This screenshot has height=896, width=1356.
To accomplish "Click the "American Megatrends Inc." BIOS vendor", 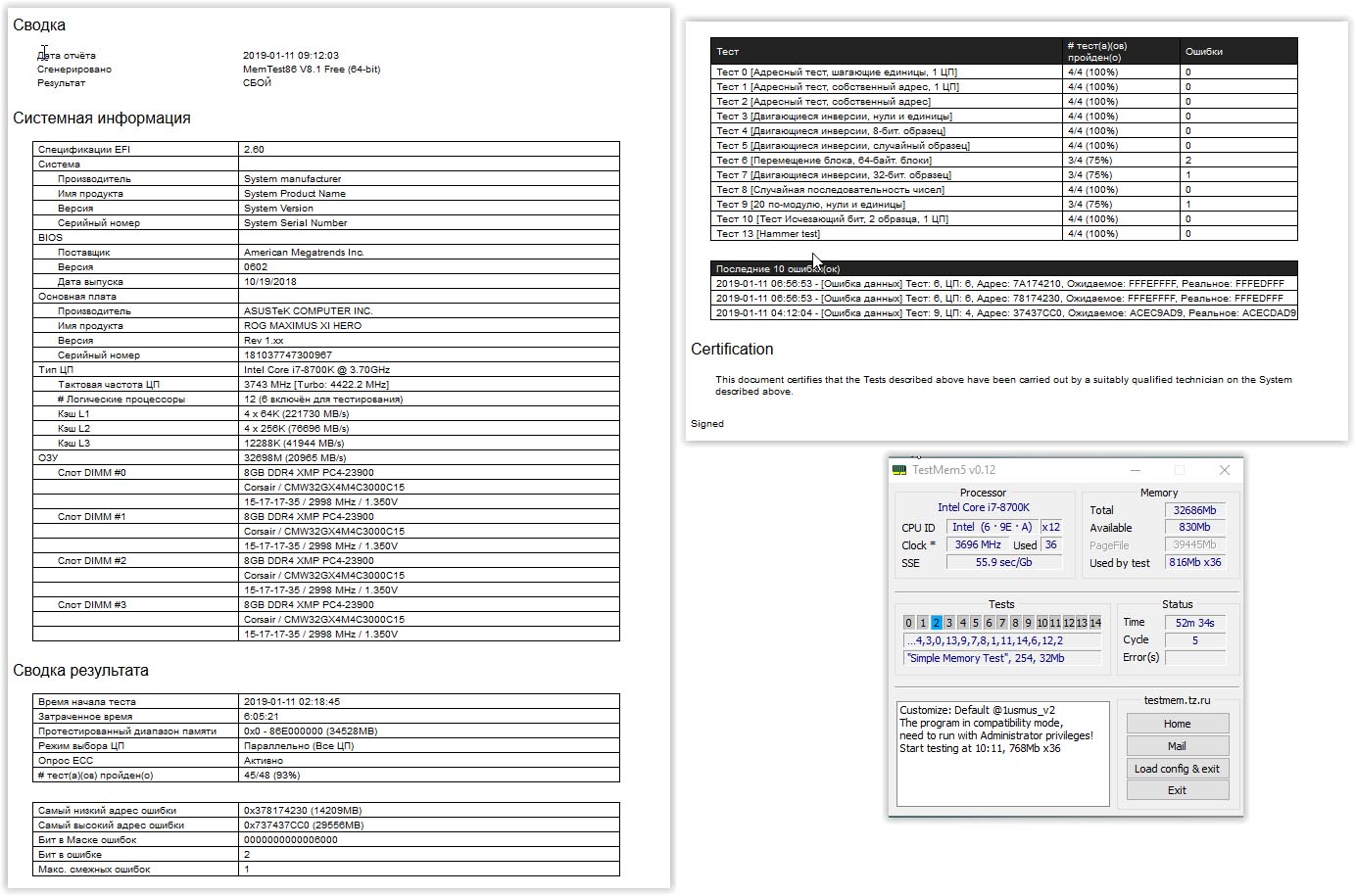I will click(304, 253).
